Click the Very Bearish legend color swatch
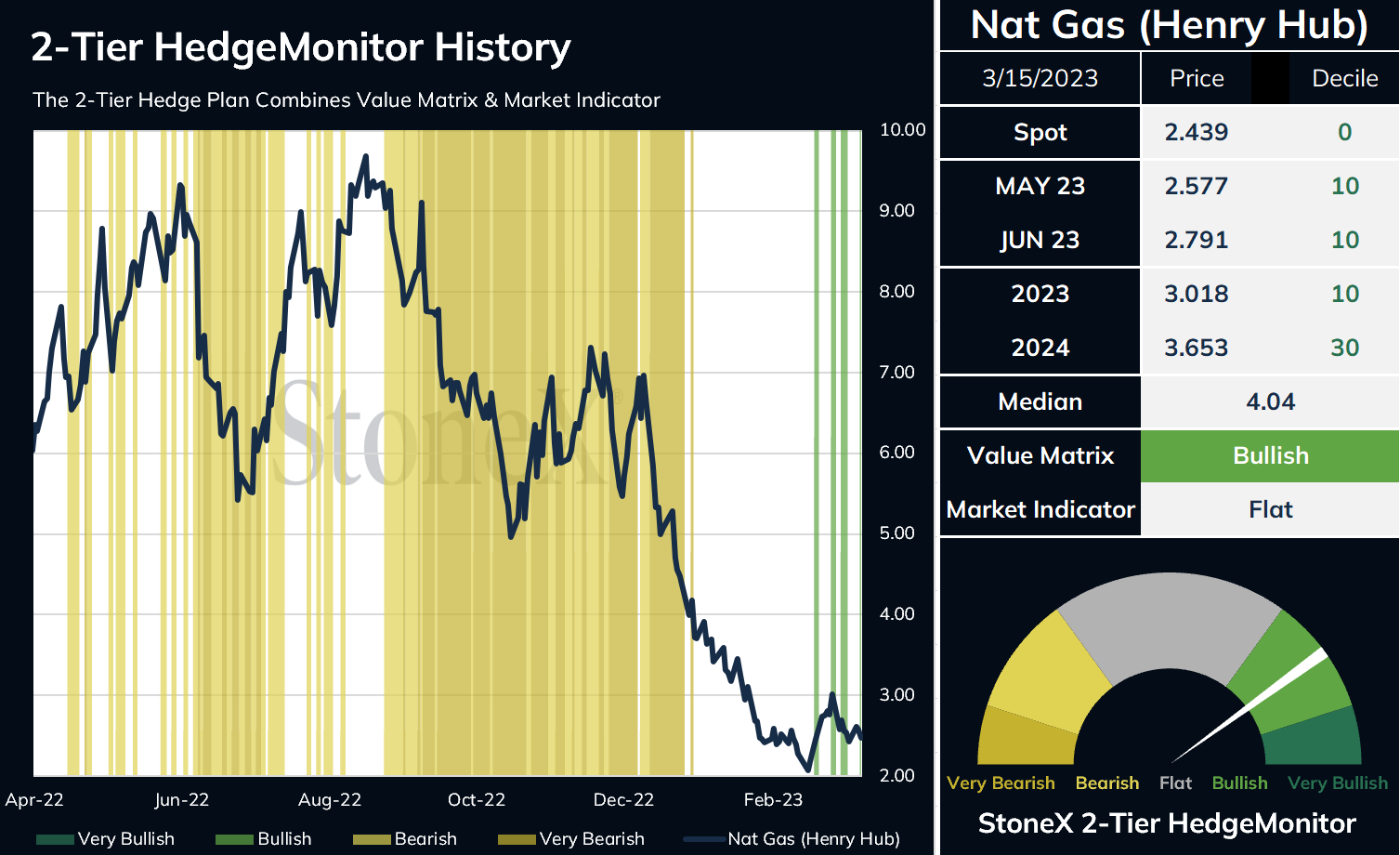This screenshot has width=1400, height=855. pos(517,839)
